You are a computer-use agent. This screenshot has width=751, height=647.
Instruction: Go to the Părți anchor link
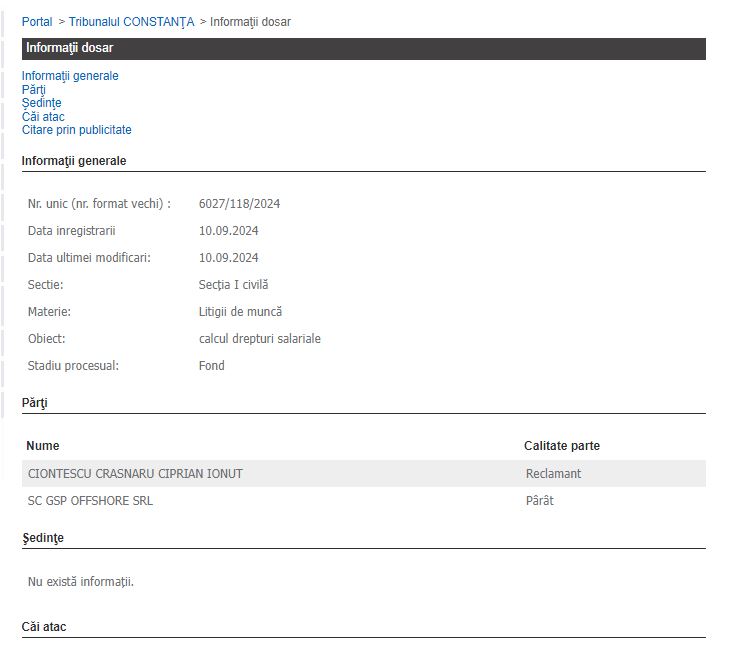click(33, 90)
